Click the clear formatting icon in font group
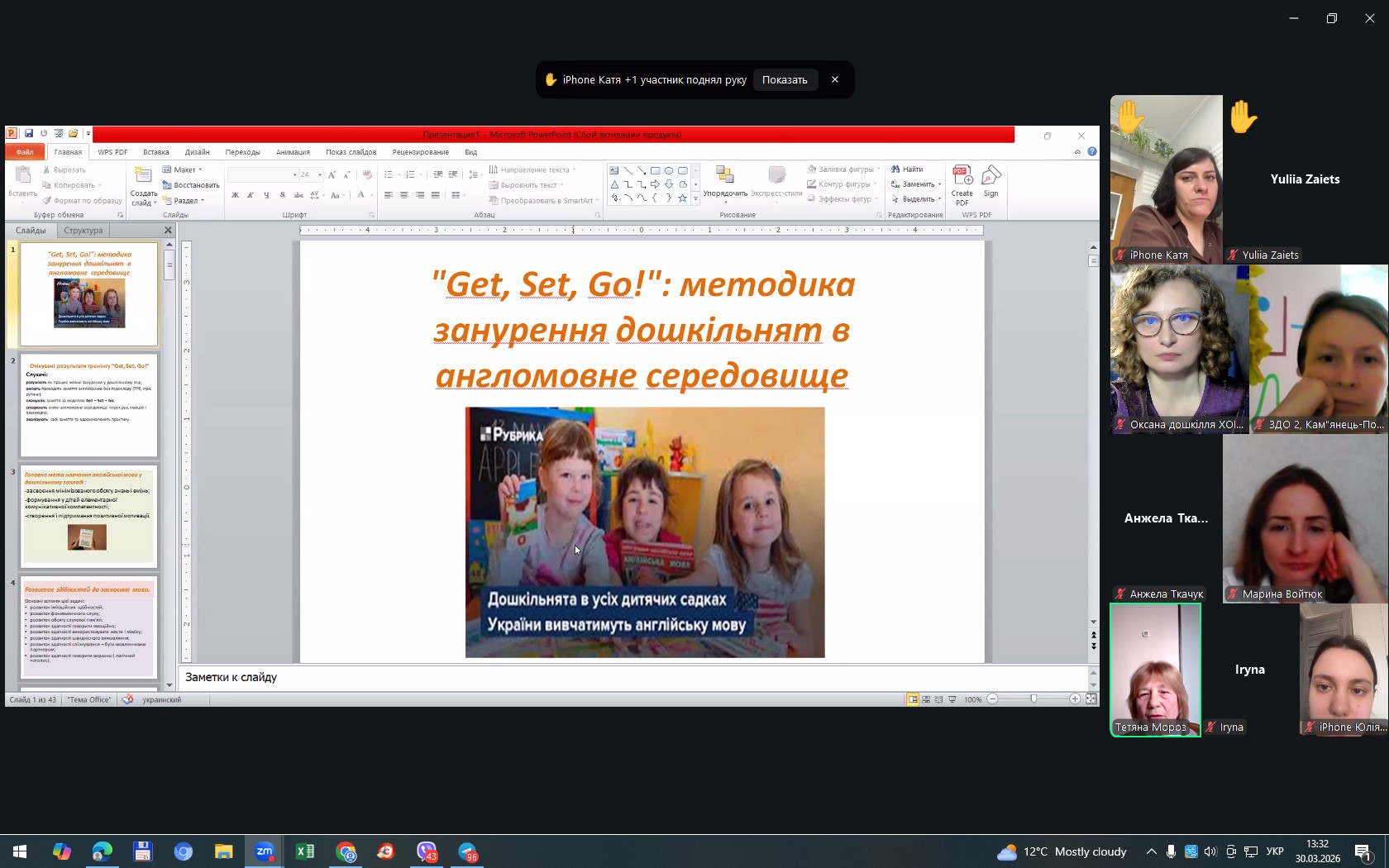This screenshot has height=868, width=1389. (x=367, y=174)
